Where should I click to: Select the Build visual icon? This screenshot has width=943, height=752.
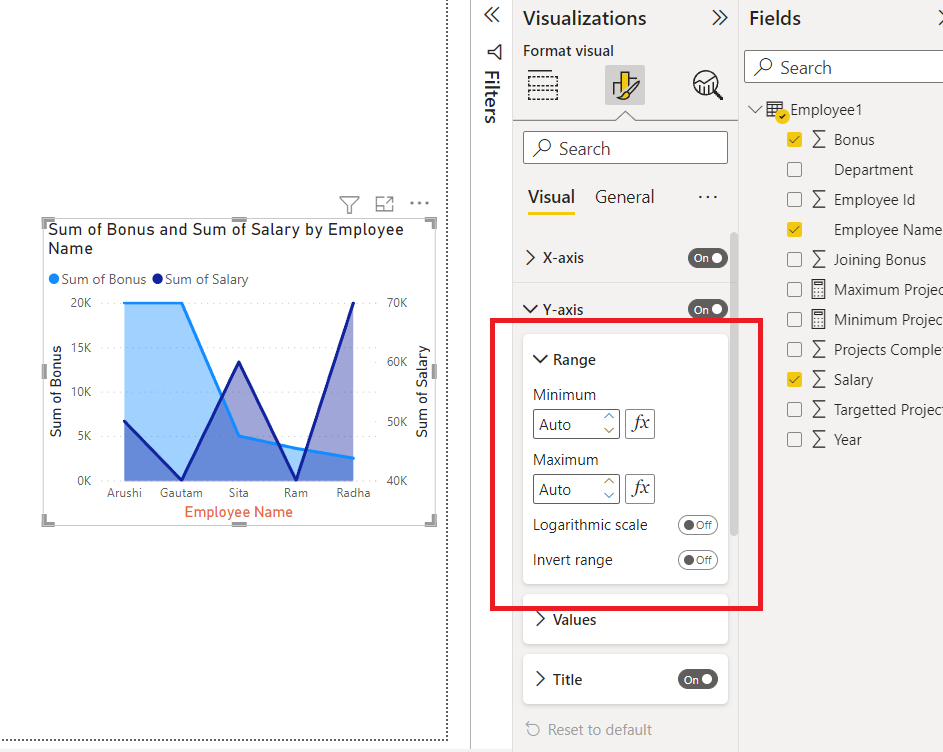tap(542, 85)
